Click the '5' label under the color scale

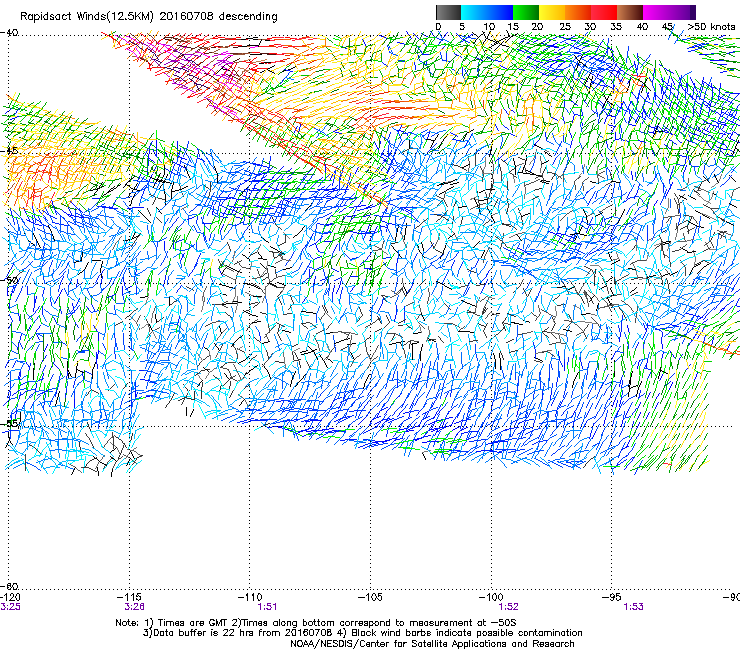(462, 27)
